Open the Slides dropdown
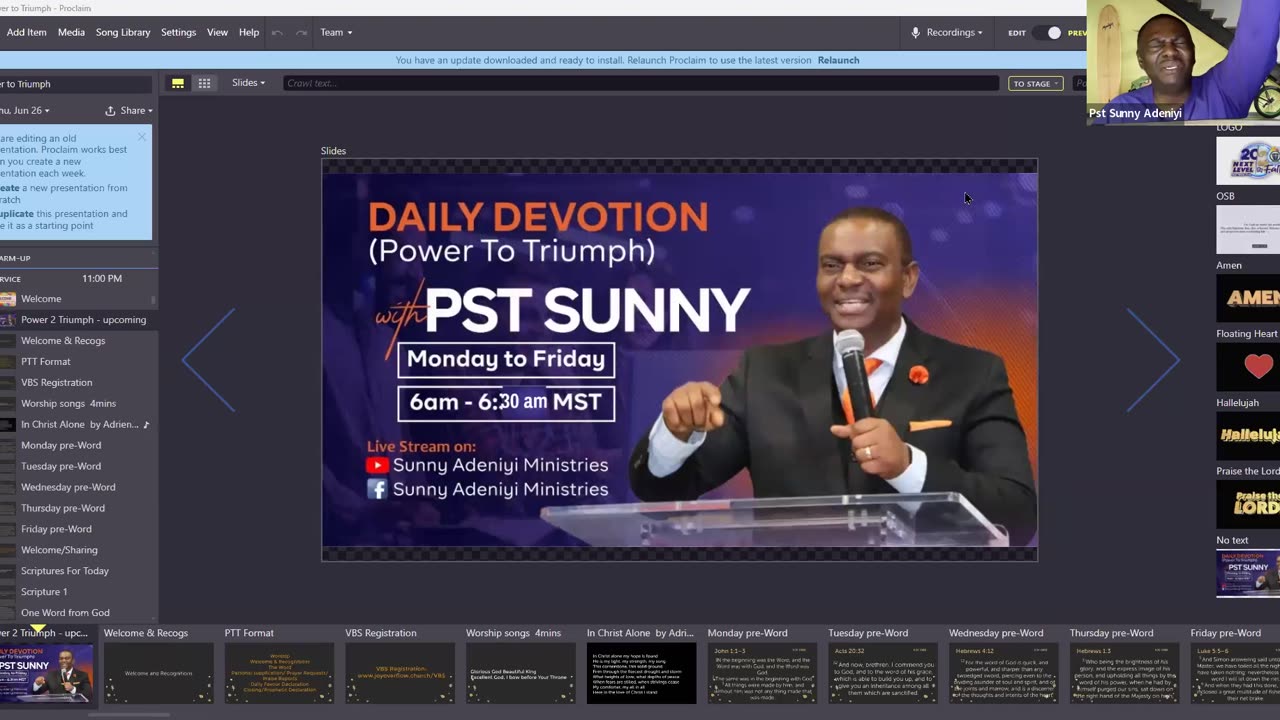 248,83
